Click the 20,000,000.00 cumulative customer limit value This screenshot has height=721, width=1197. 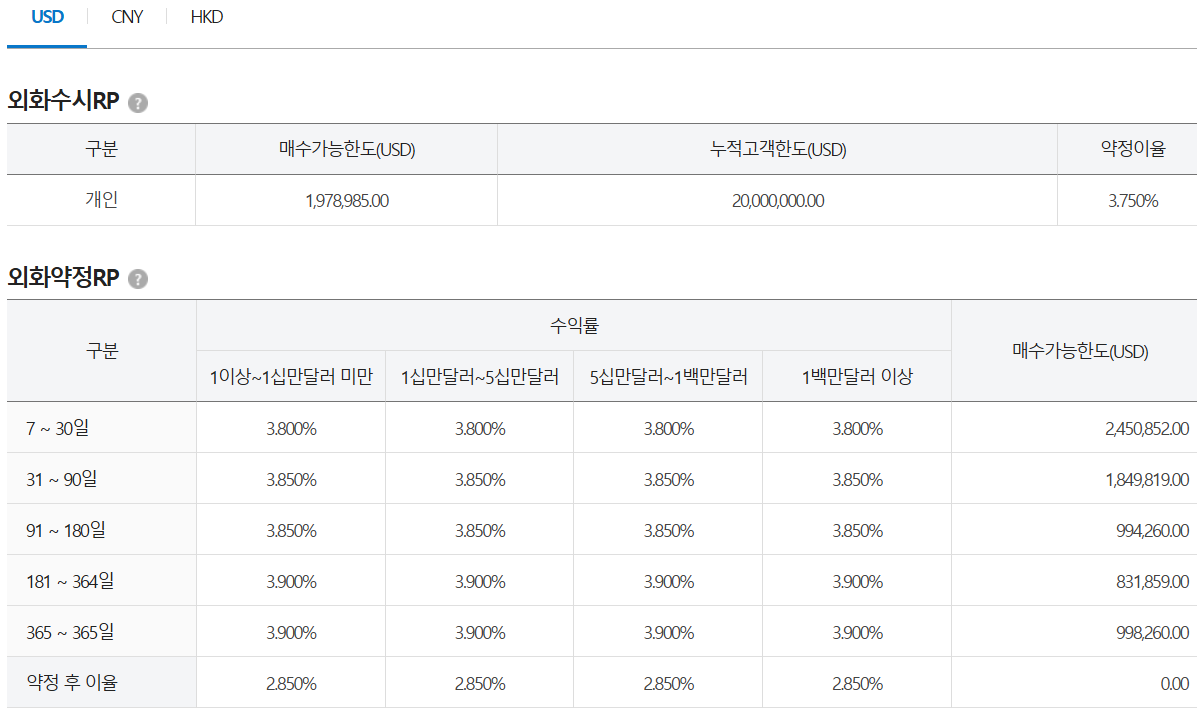pyautogui.click(x=777, y=200)
